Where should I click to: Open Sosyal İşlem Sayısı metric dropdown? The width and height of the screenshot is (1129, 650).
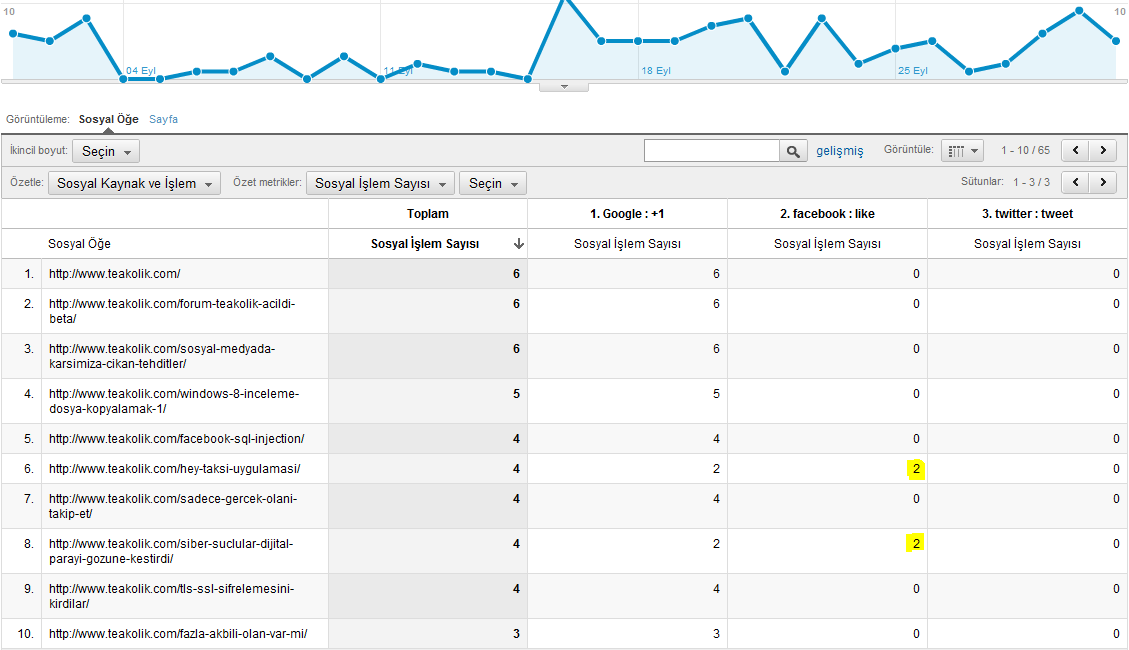pyautogui.click(x=380, y=184)
